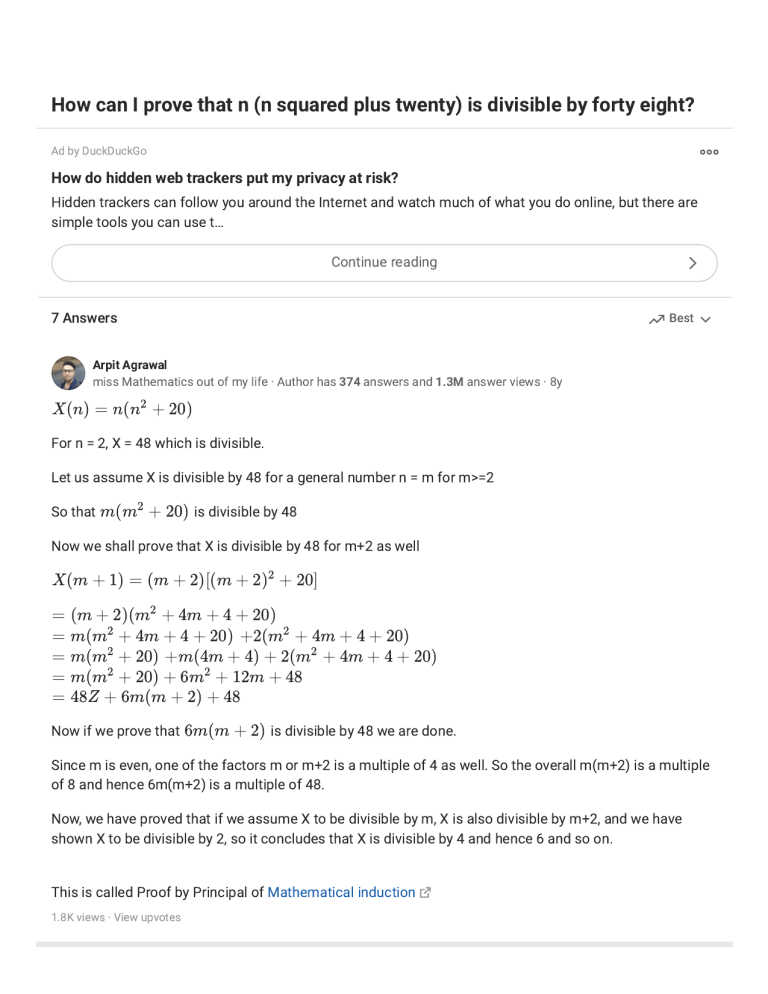Click the 1.8K views counter
Image resolution: width=768 pixels, height=994 pixels.
(x=76, y=917)
